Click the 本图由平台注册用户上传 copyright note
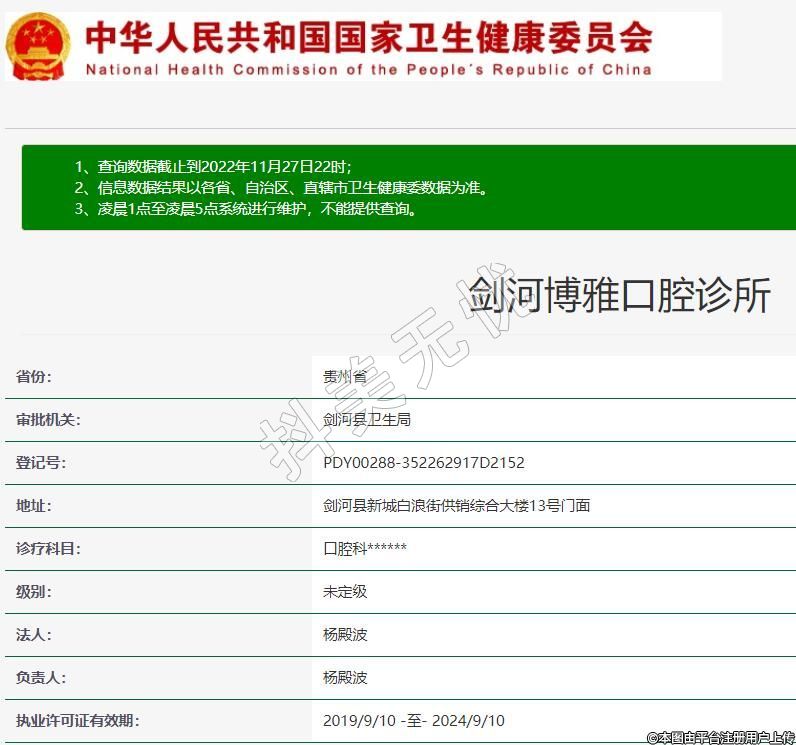 tap(720, 737)
